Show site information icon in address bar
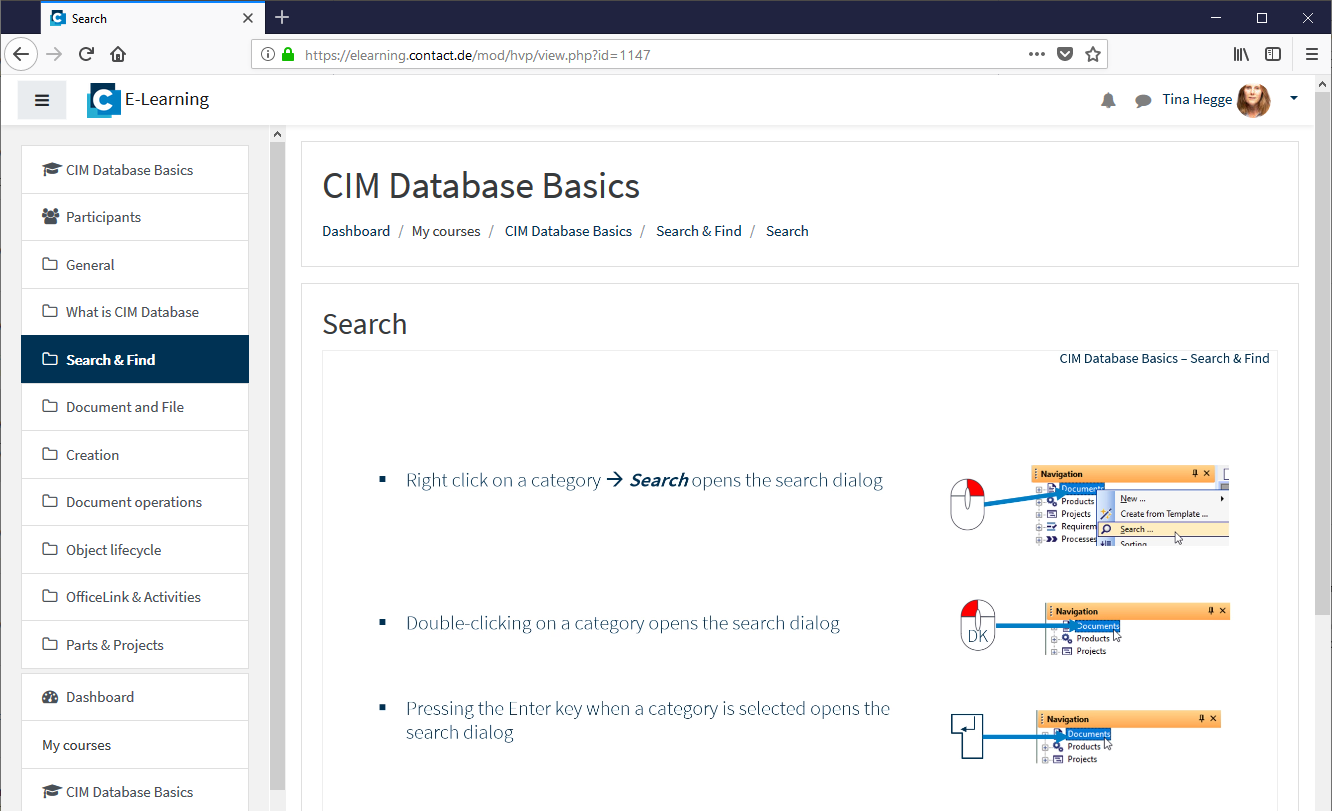 268,55
